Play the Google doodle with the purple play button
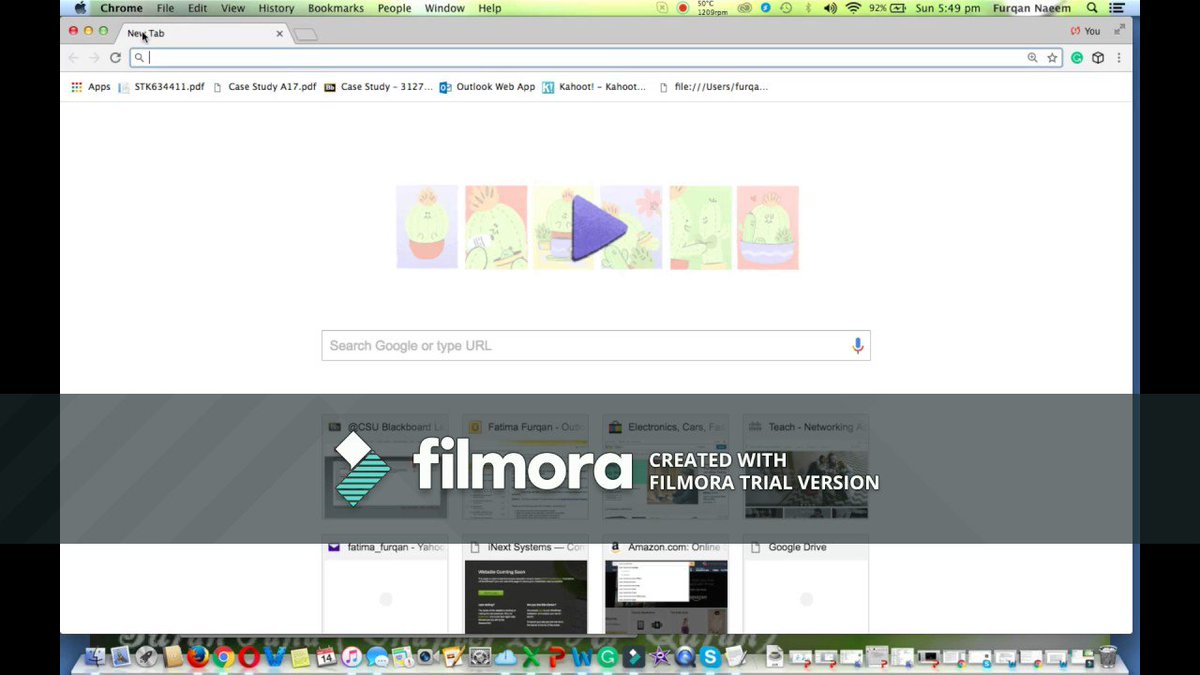1200x675 pixels. (598, 228)
